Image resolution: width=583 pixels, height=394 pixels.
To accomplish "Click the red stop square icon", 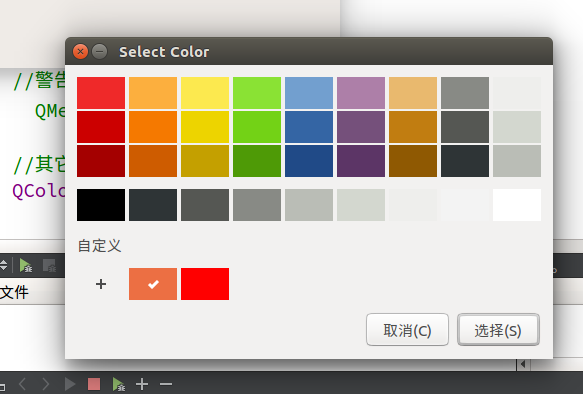I will click(94, 384).
